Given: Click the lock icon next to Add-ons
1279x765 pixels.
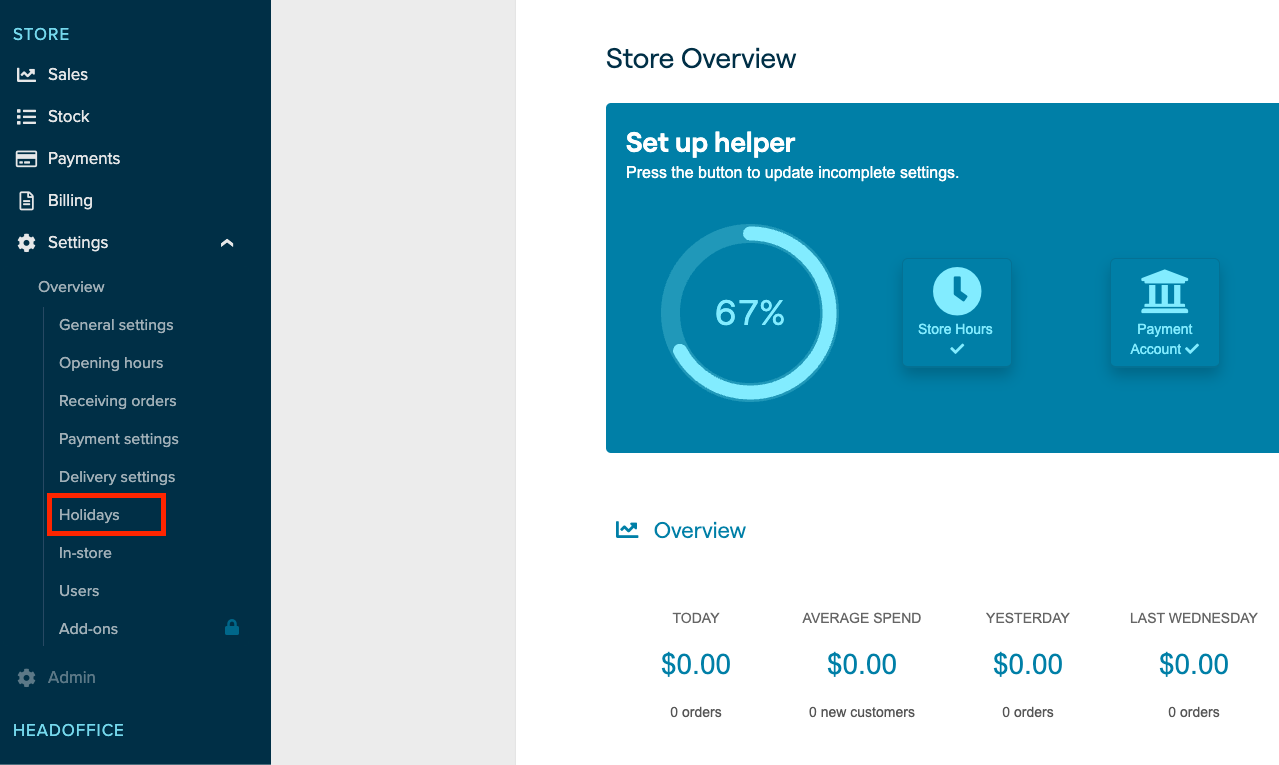Looking at the screenshot, I should pos(231,628).
